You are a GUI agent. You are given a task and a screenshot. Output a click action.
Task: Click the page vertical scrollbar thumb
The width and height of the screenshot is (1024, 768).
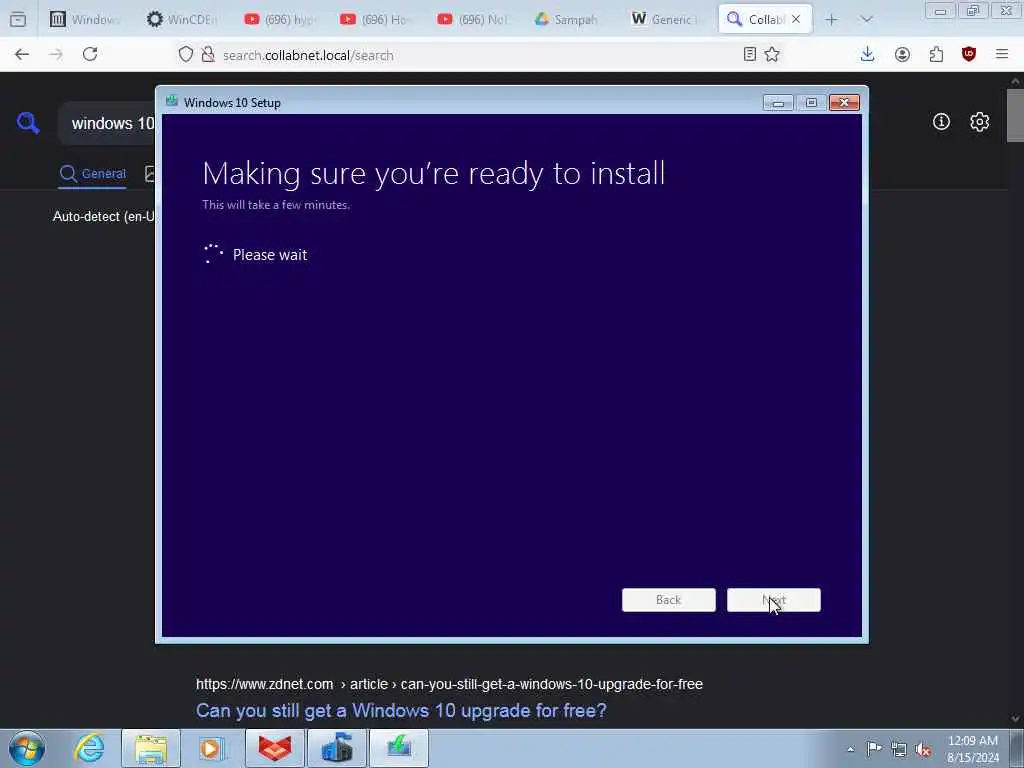click(1015, 115)
